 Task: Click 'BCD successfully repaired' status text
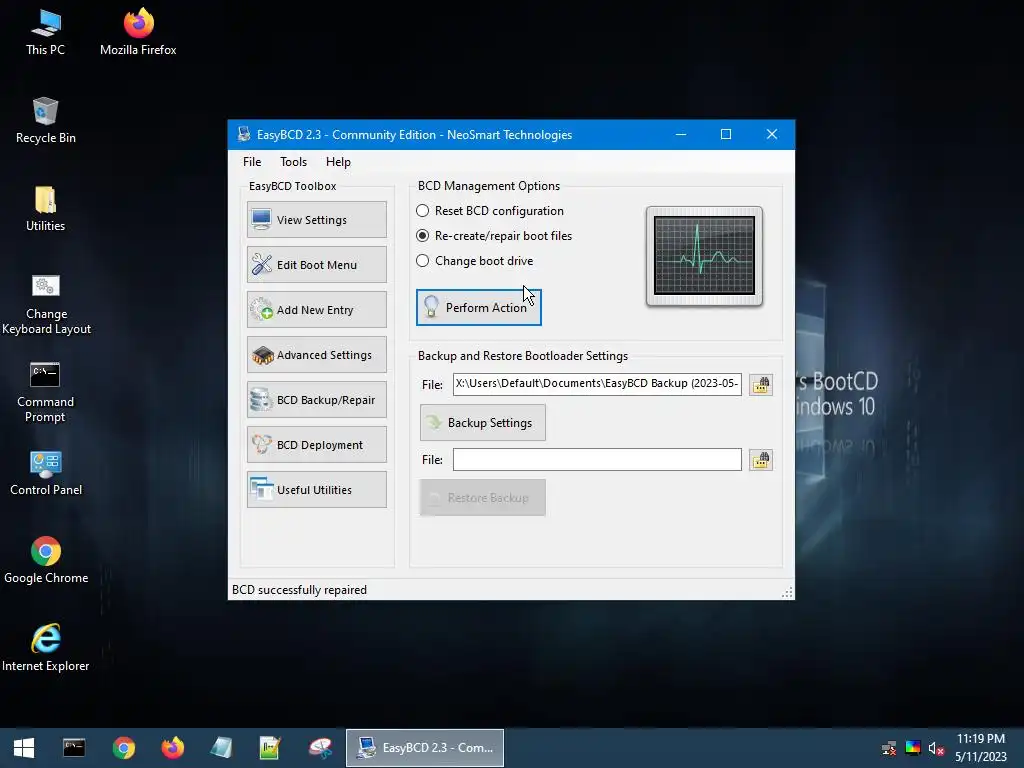[x=299, y=590]
